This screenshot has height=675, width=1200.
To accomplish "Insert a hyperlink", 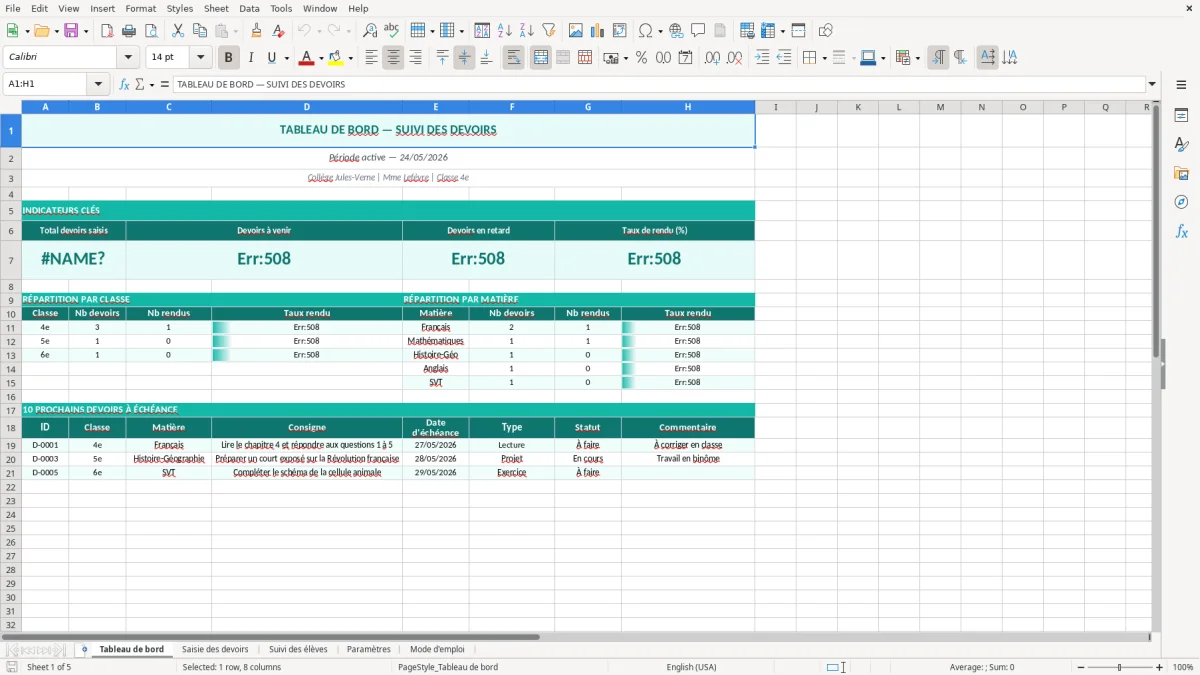I will (x=677, y=31).
